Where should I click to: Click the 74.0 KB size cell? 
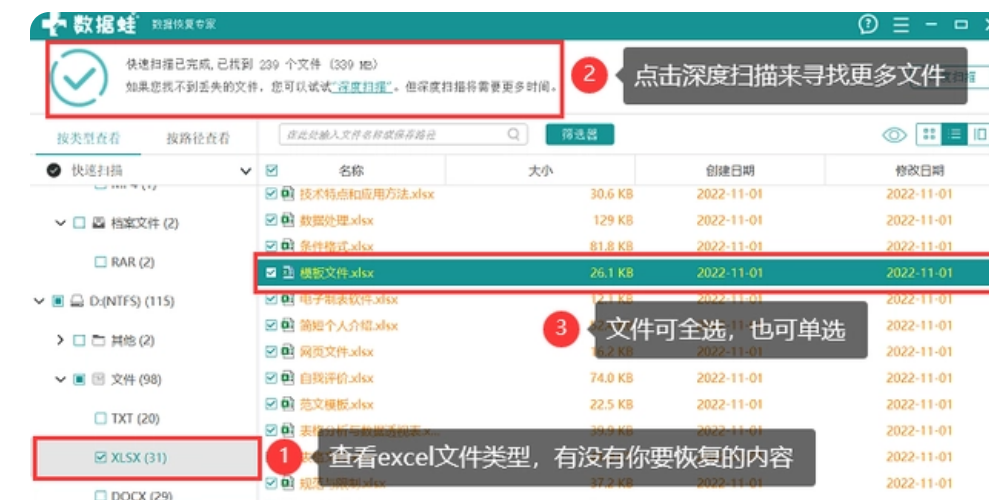point(611,378)
